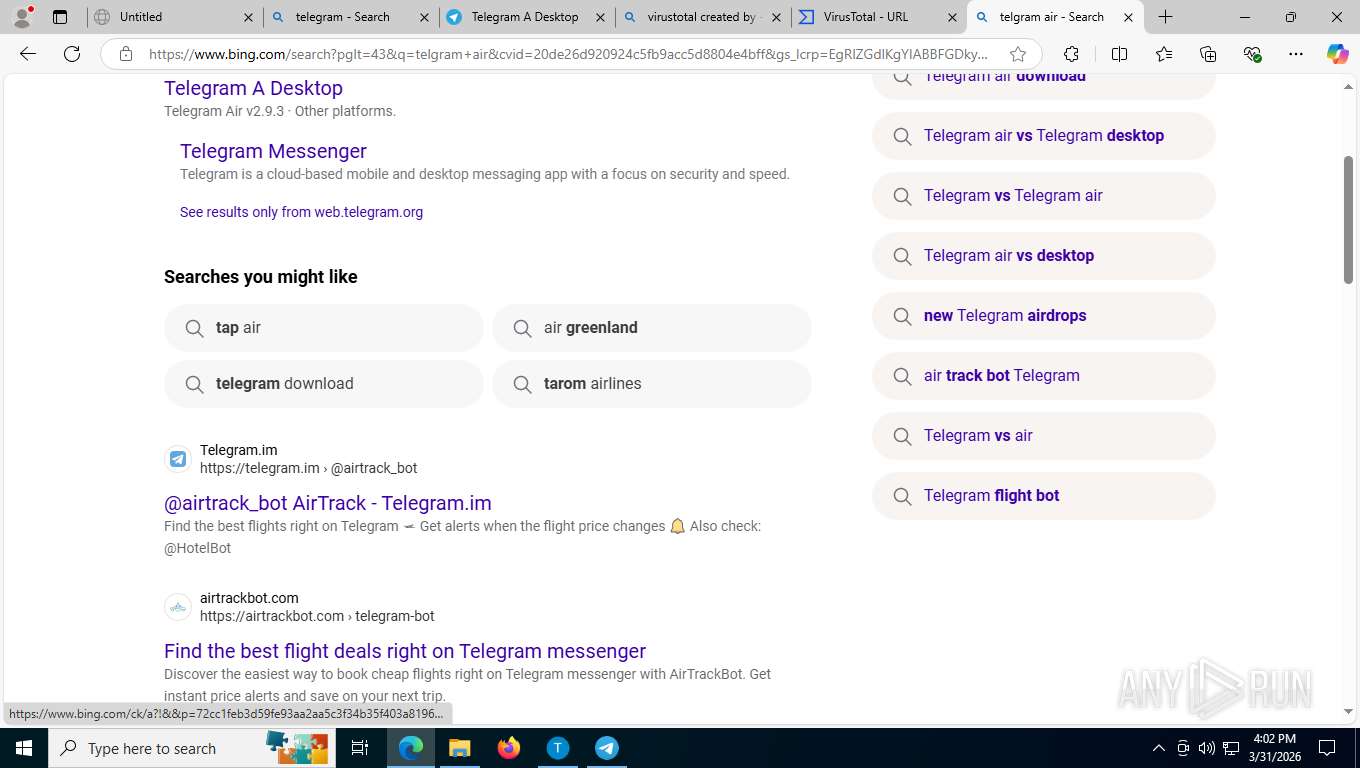This screenshot has height=768, width=1360.
Task: Reload the current page
Action: (x=72, y=54)
